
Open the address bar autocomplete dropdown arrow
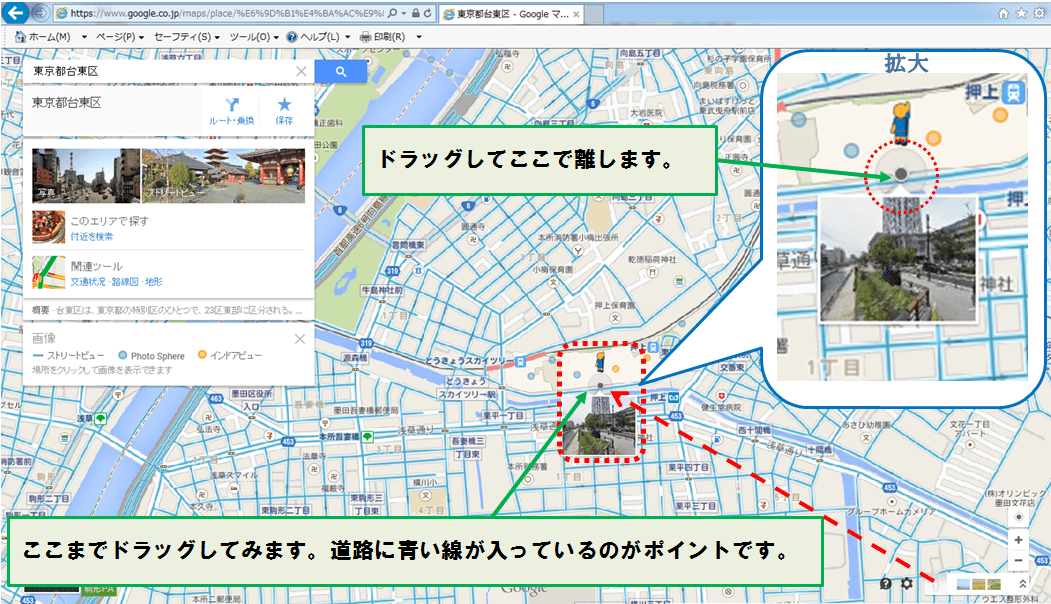[x=404, y=13]
